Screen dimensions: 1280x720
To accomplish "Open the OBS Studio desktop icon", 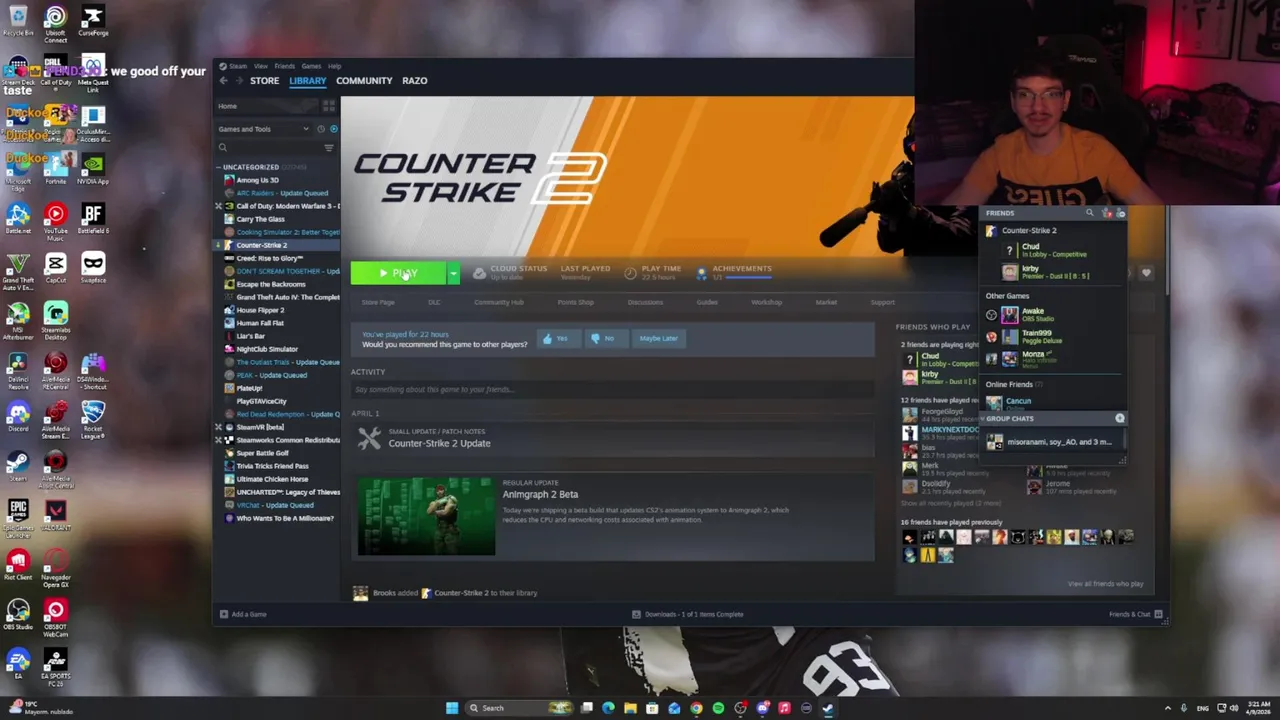I will (x=18, y=614).
